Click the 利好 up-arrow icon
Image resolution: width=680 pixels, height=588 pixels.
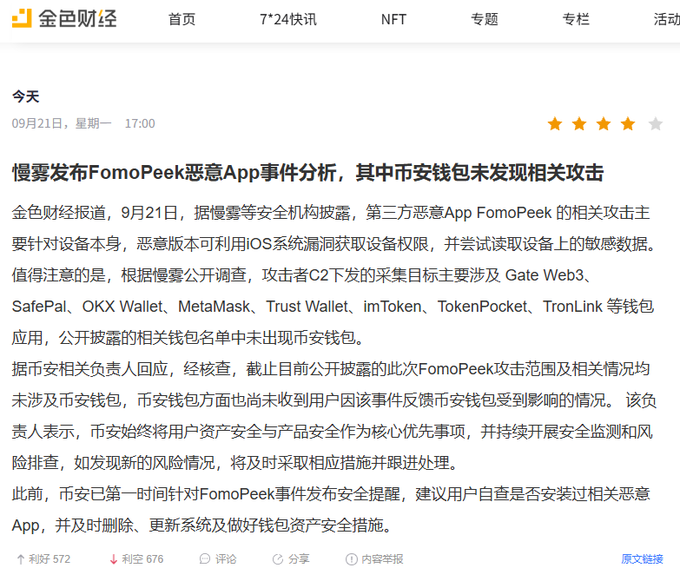pos(20,559)
